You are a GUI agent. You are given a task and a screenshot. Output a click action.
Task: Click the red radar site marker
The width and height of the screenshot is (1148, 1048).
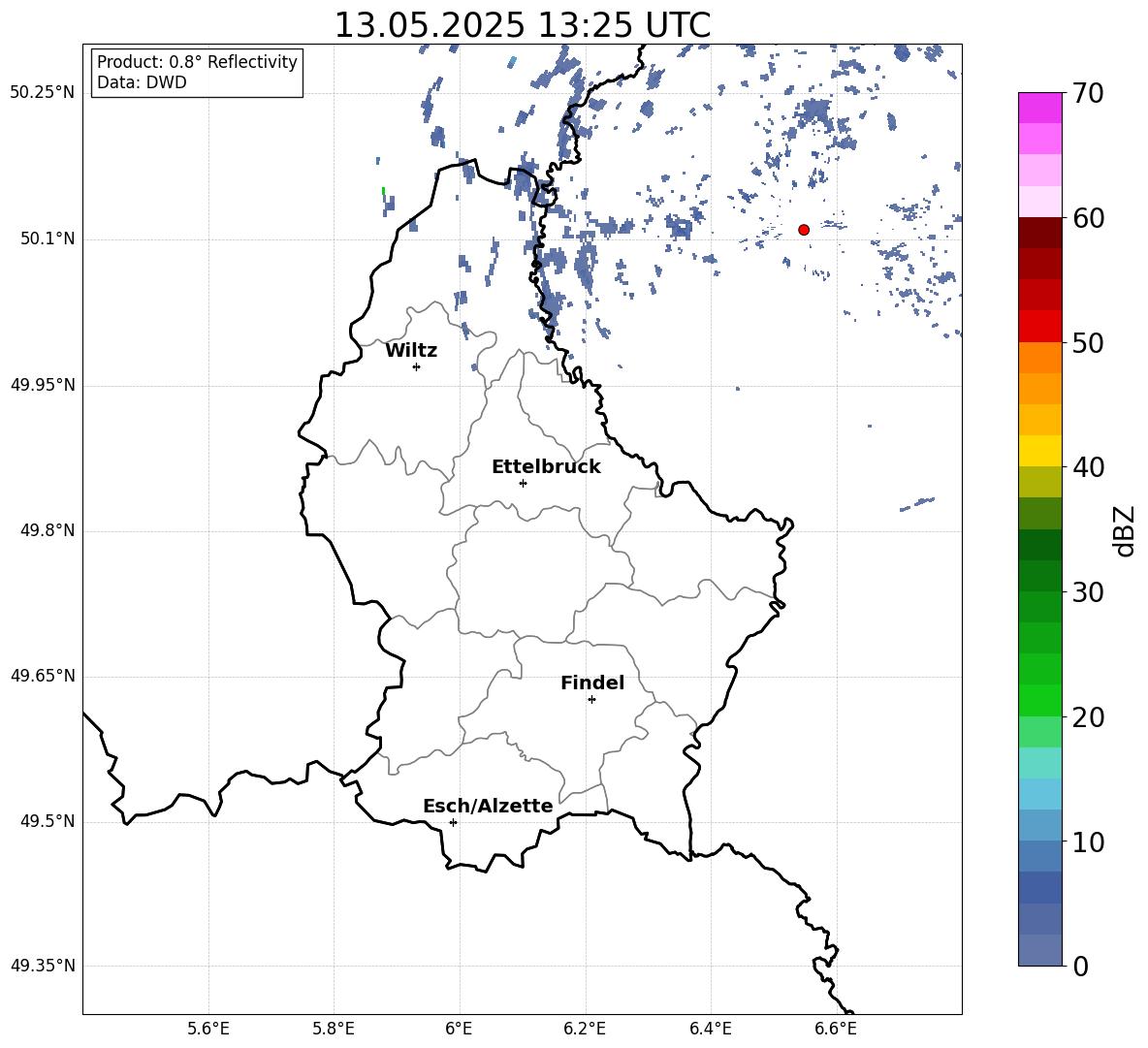pos(804,230)
